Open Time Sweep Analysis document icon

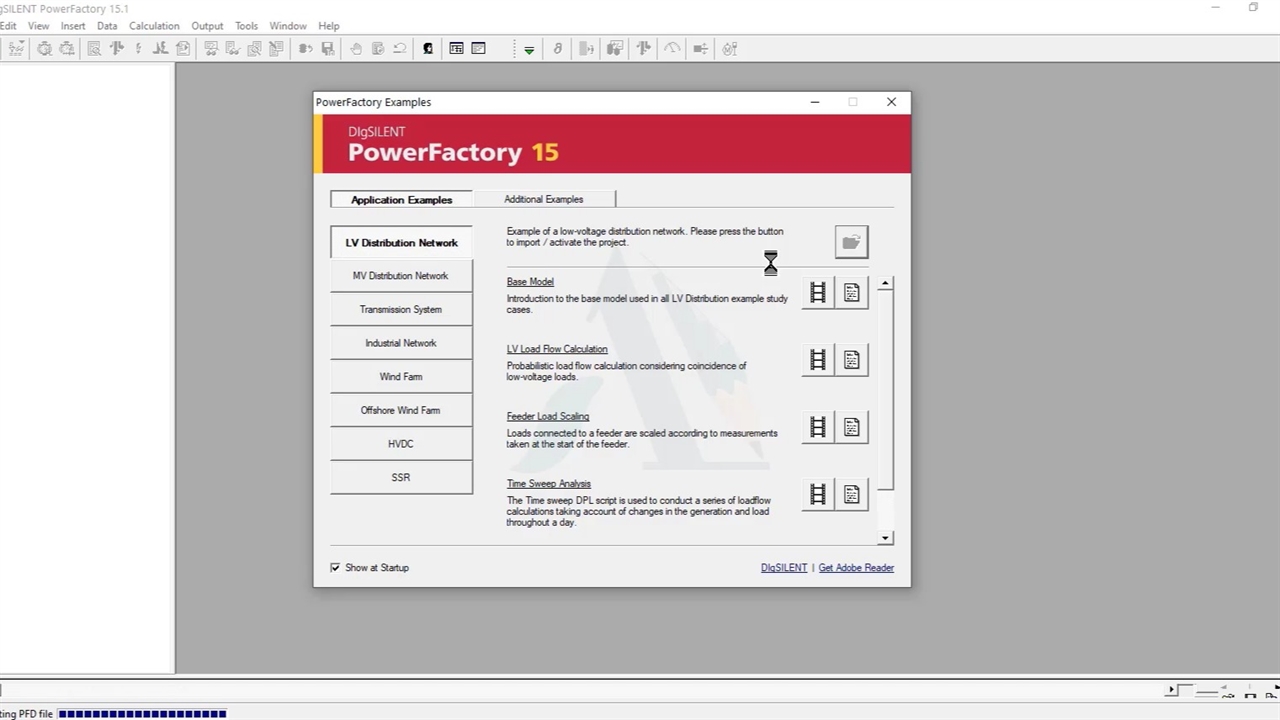(851, 494)
